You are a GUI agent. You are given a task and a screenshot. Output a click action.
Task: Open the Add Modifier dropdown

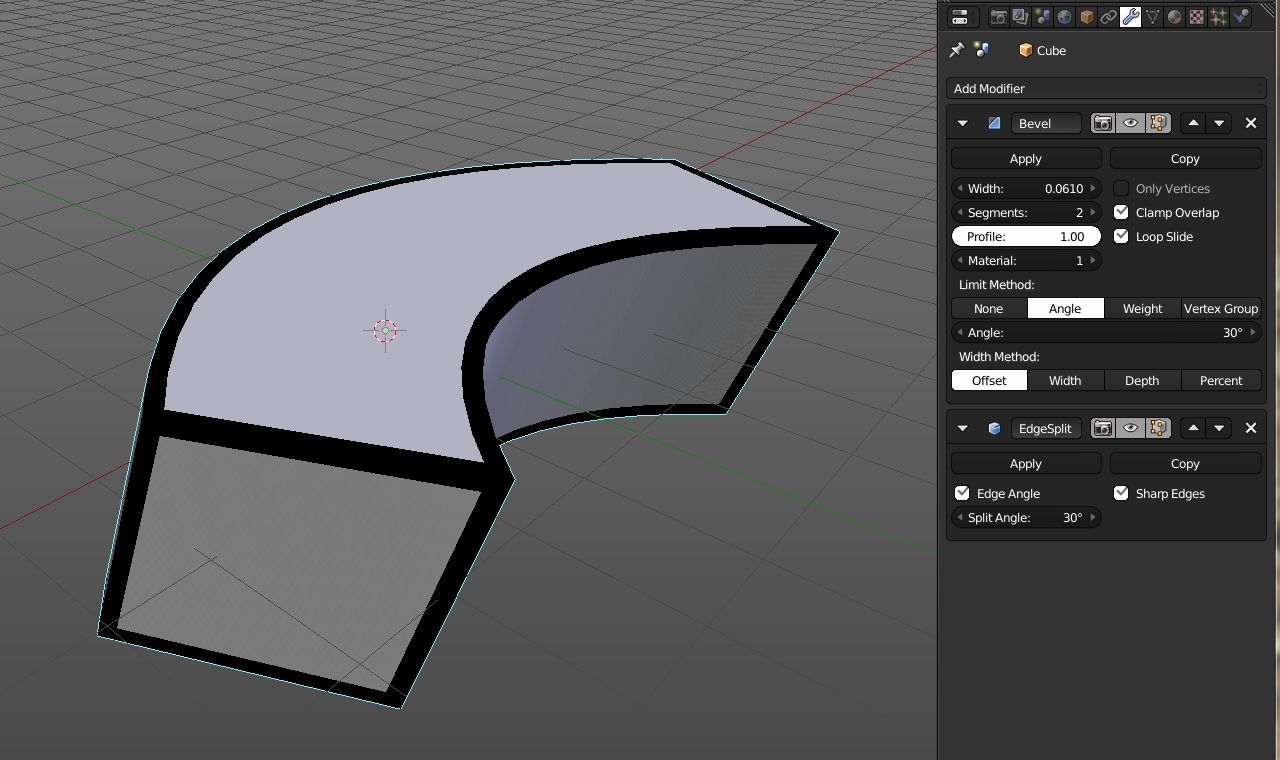(x=1106, y=88)
